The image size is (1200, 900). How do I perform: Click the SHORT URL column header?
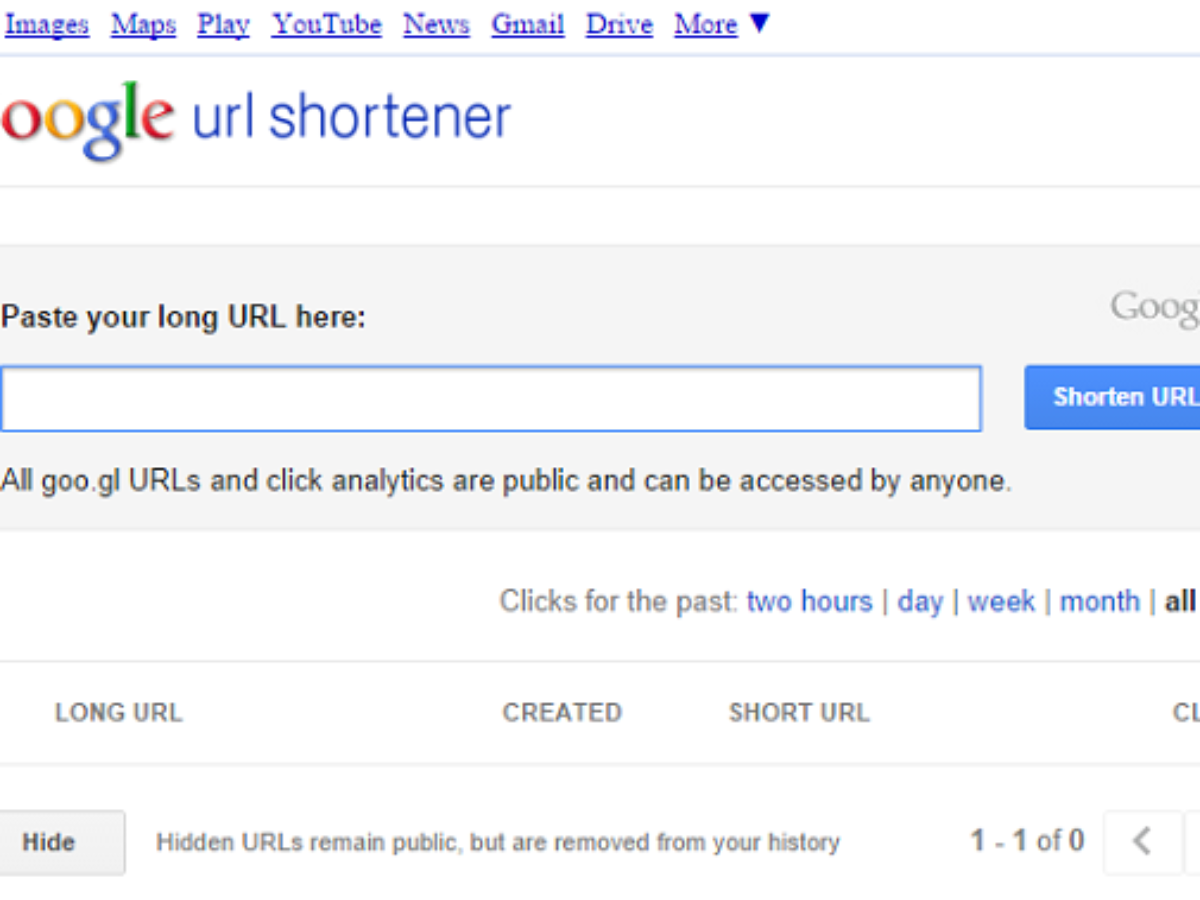799,713
